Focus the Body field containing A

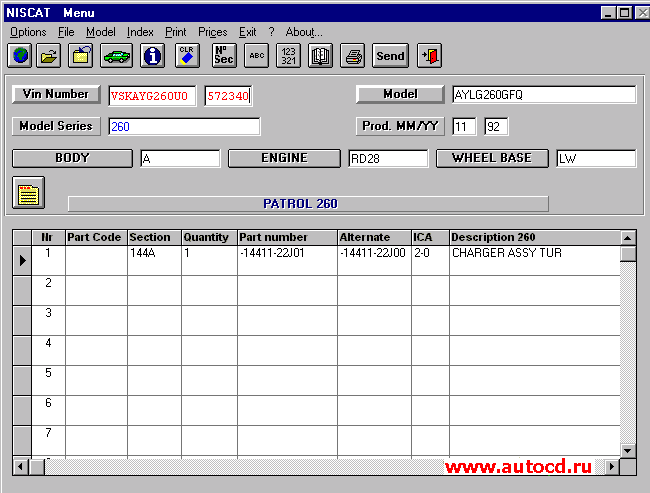coord(180,159)
